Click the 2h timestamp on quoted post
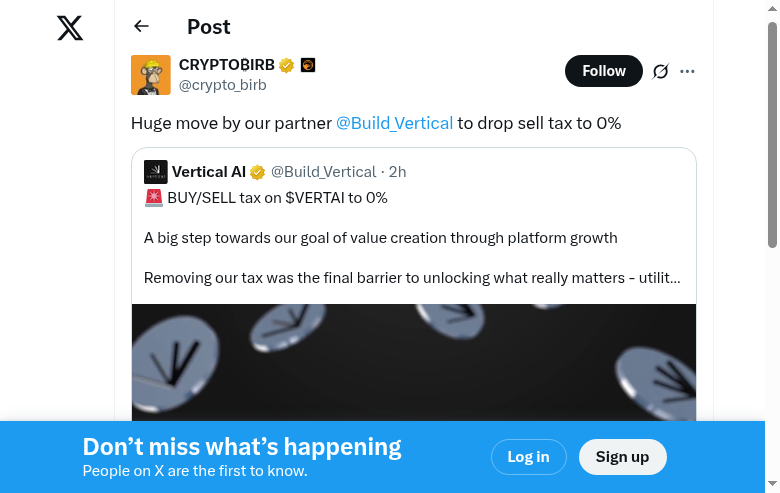Viewport: 780px width, 493px height. coord(397,172)
